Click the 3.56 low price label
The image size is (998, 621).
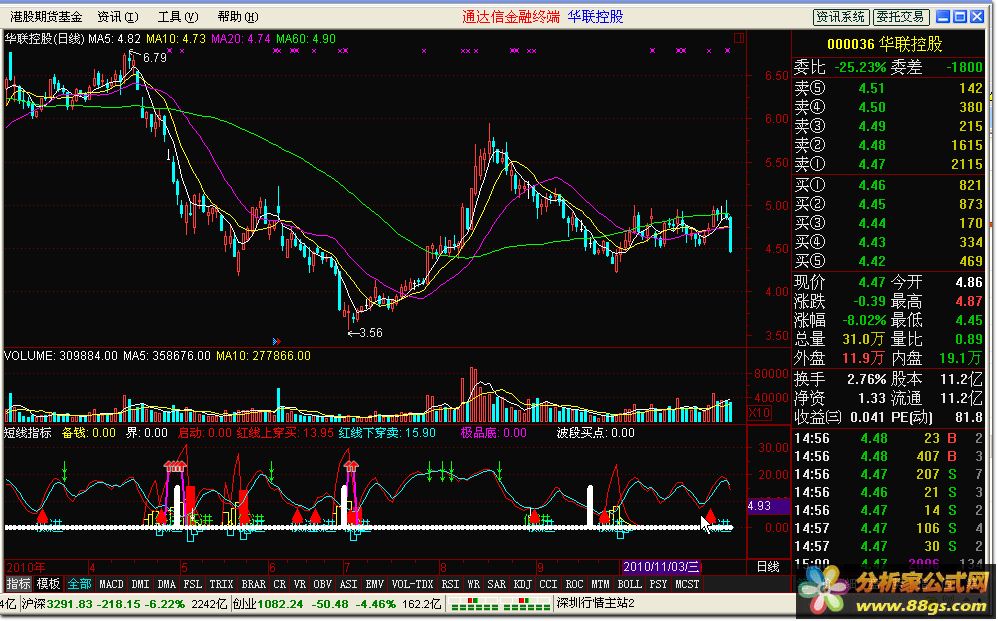[371, 333]
